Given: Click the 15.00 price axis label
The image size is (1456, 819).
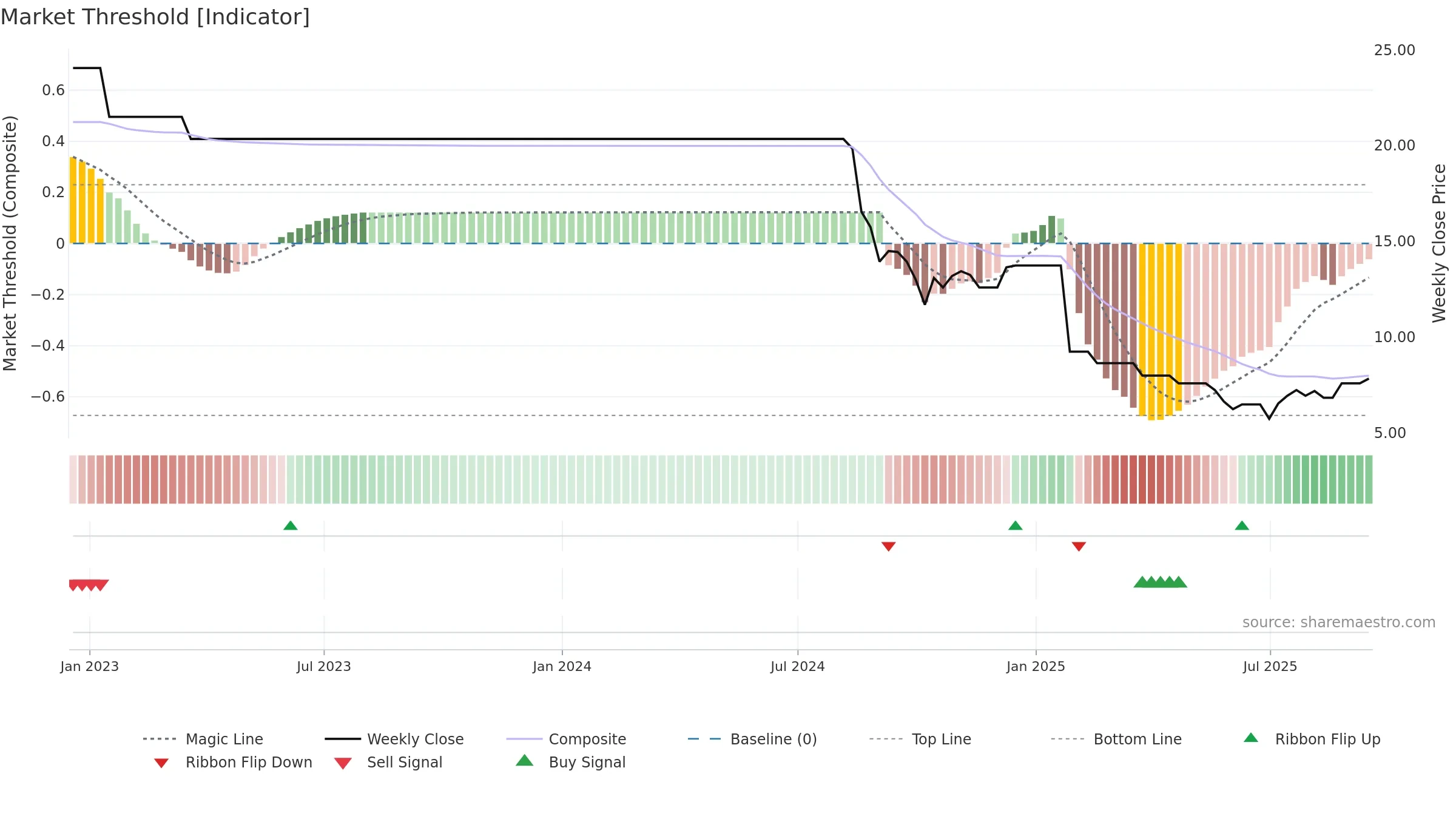Looking at the screenshot, I should tap(1395, 241).
